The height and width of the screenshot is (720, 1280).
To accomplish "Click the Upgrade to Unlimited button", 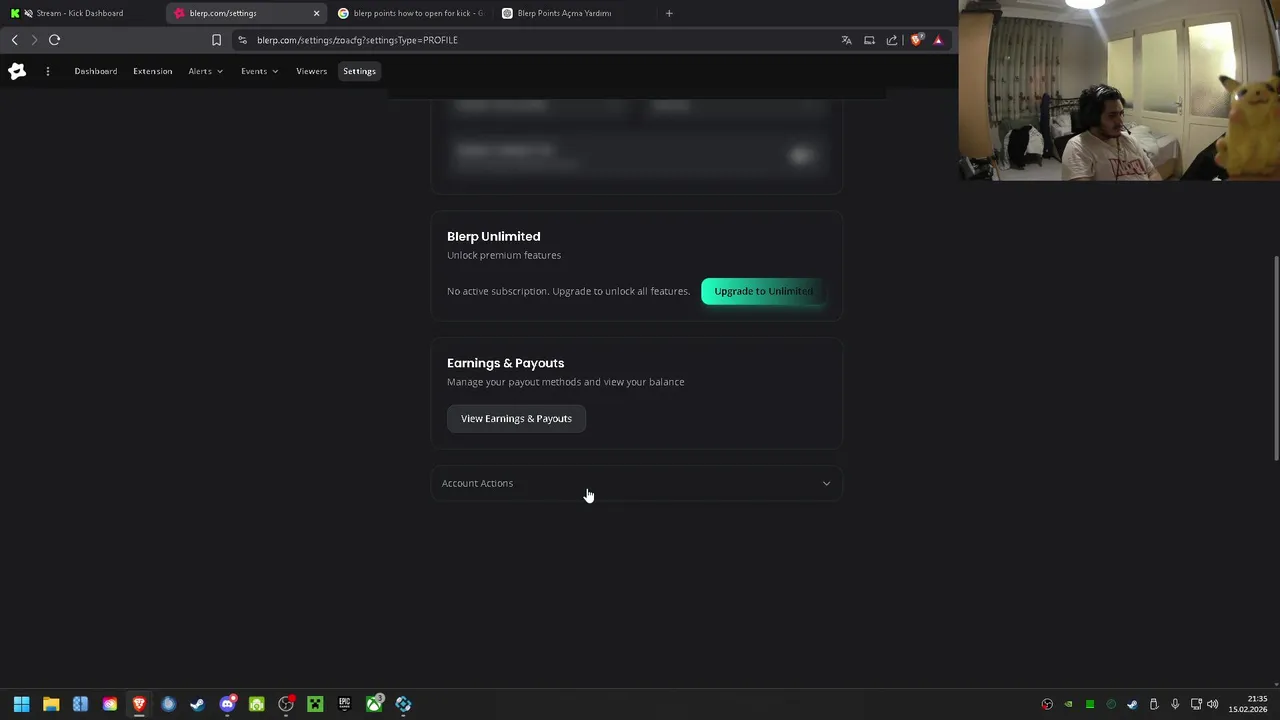I will coord(763,291).
